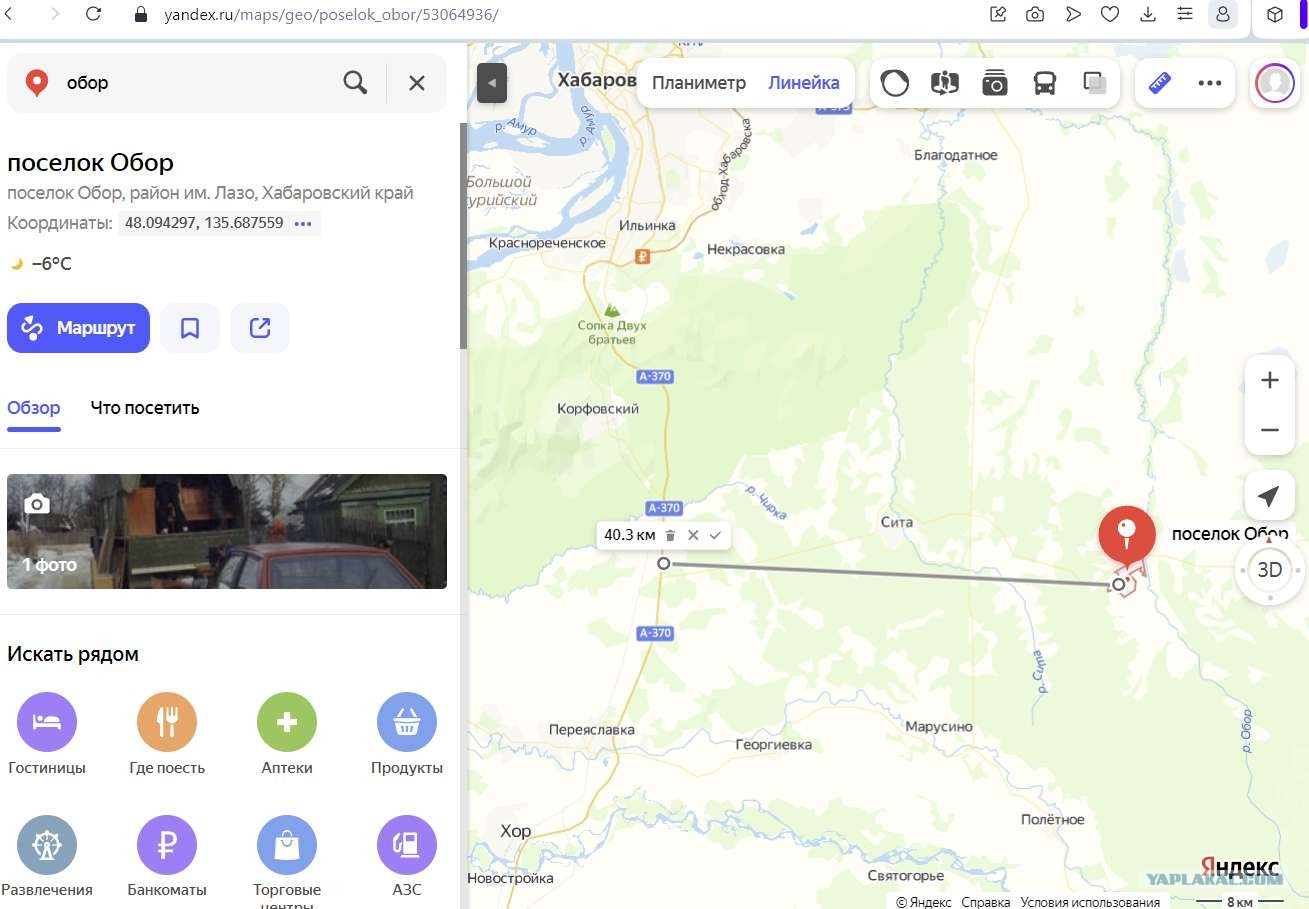This screenshot has width=1309, height=909.
Task: Open the browser edit-note icon
Action: 997,14
